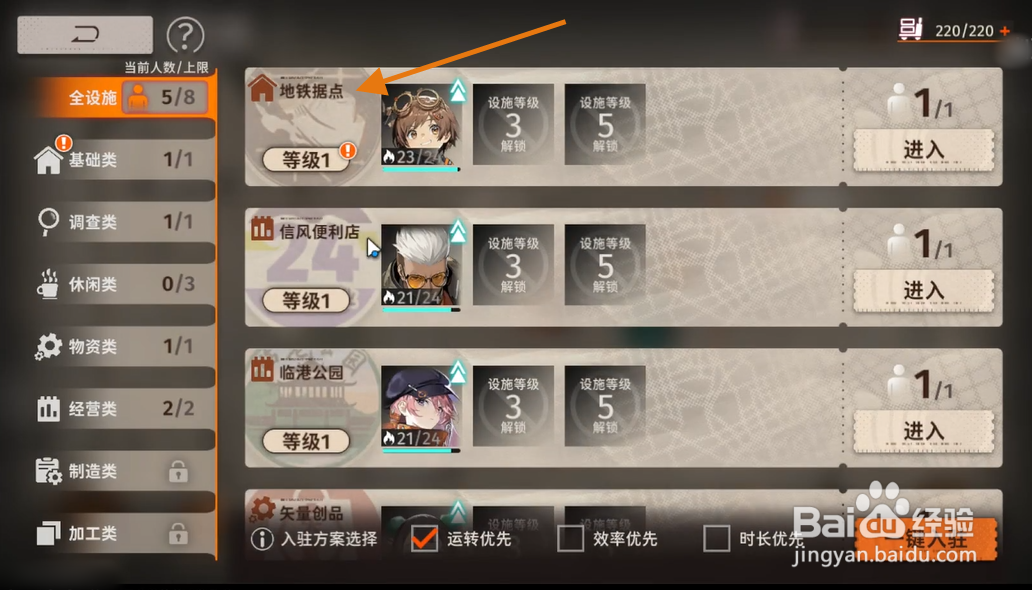Click the info icon beside 入驻方案选择

pyautogui.click(x=262, y=539)
